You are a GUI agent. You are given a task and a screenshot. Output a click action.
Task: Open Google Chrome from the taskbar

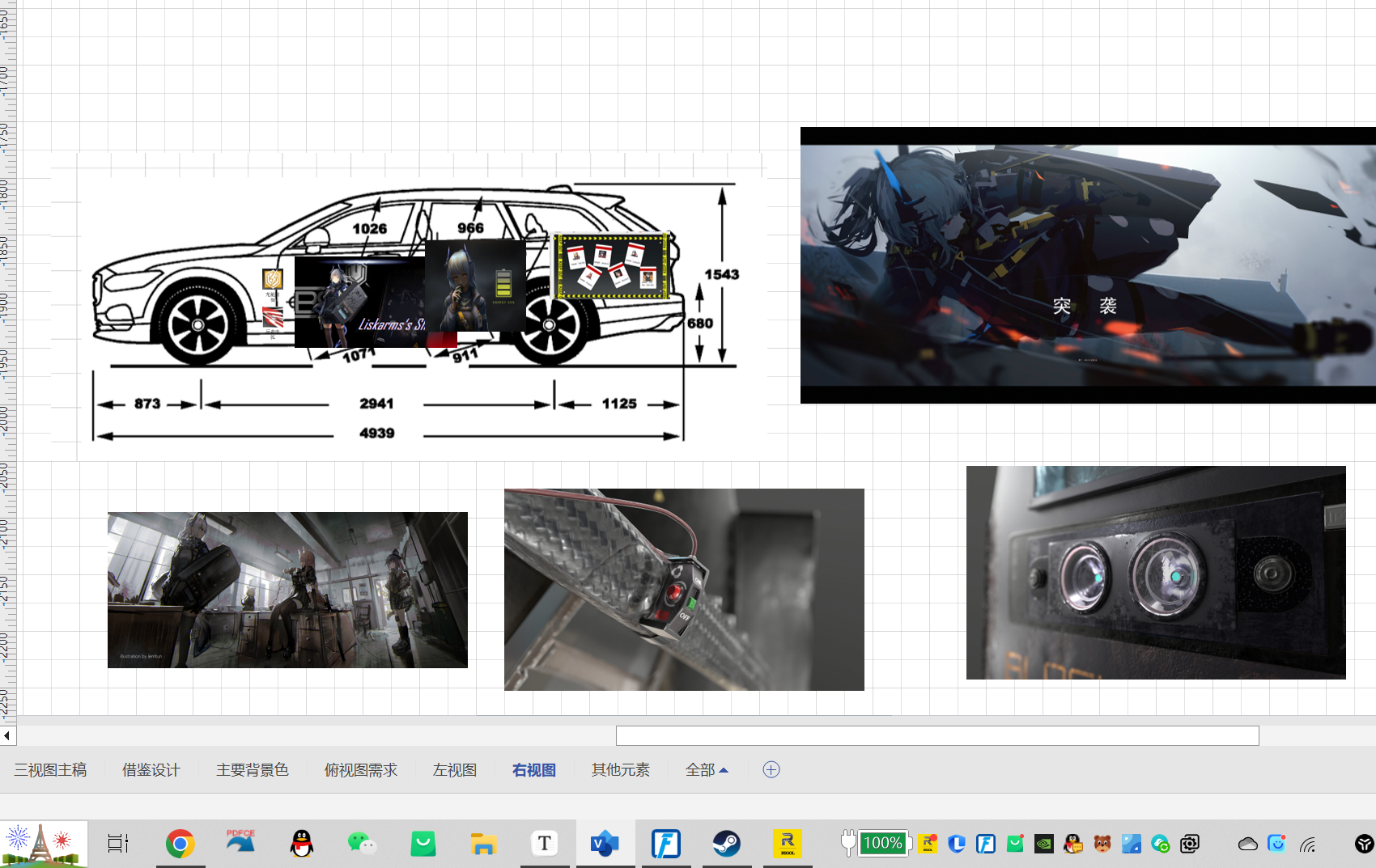pyautogui.click(x=180, y=844)
